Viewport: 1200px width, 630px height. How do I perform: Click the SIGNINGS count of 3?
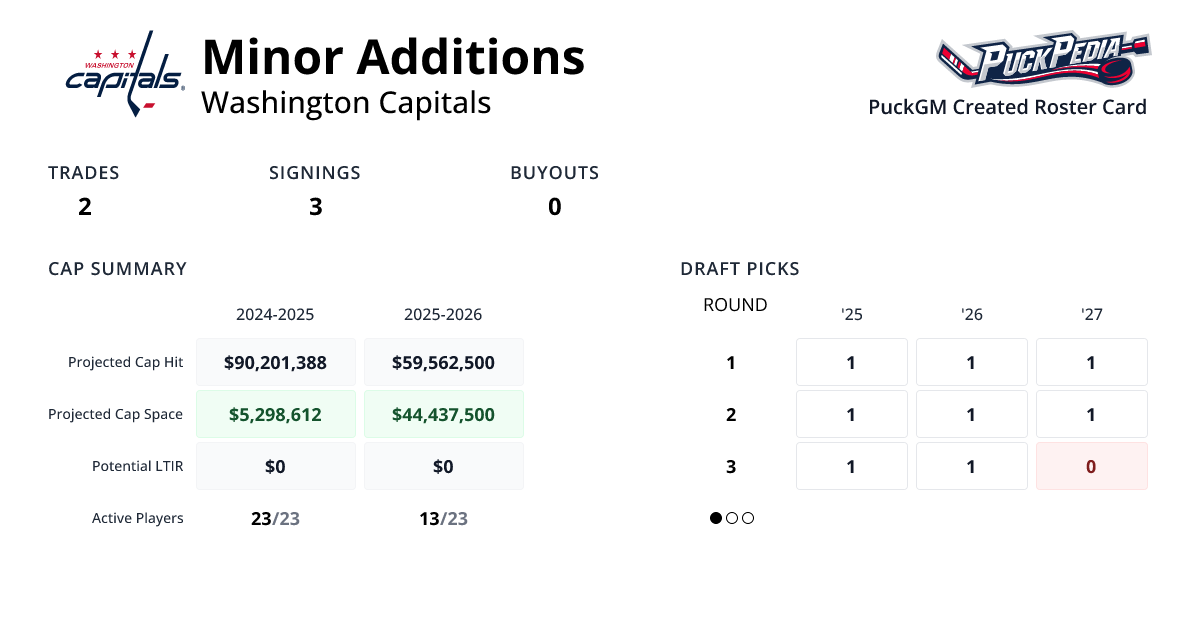click(315, 207)
